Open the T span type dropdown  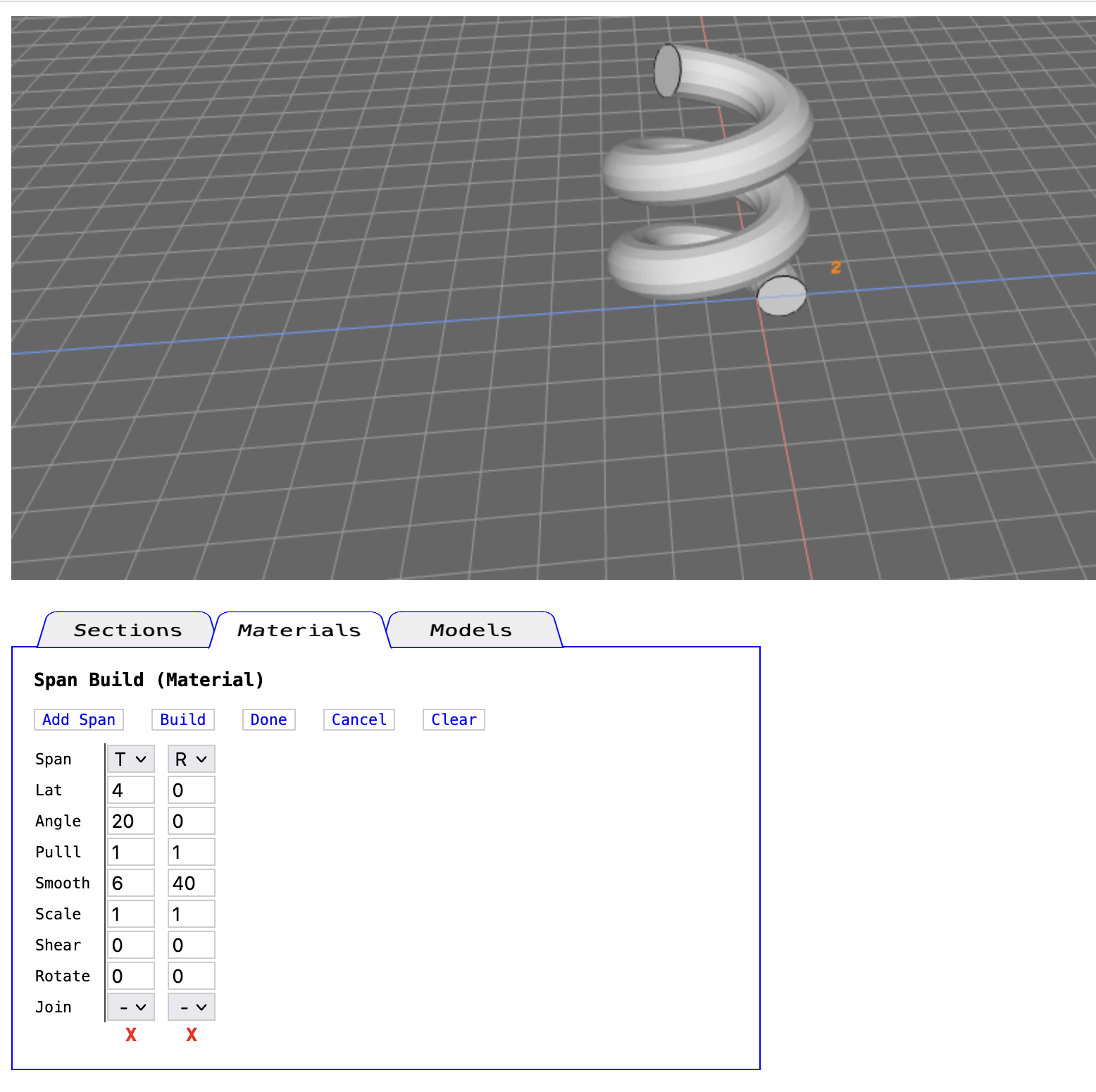click(130, 759)
